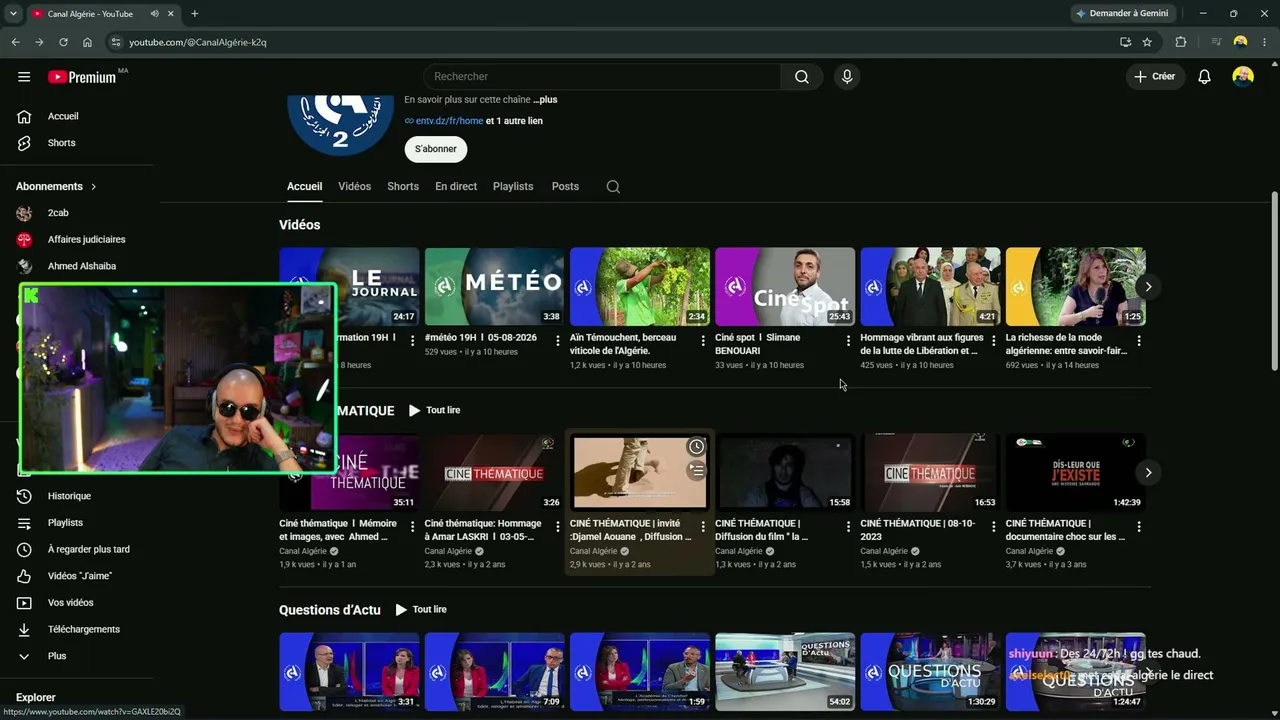Open the browser home page
Screen dimensions: 1280x720
click(87, 42)
